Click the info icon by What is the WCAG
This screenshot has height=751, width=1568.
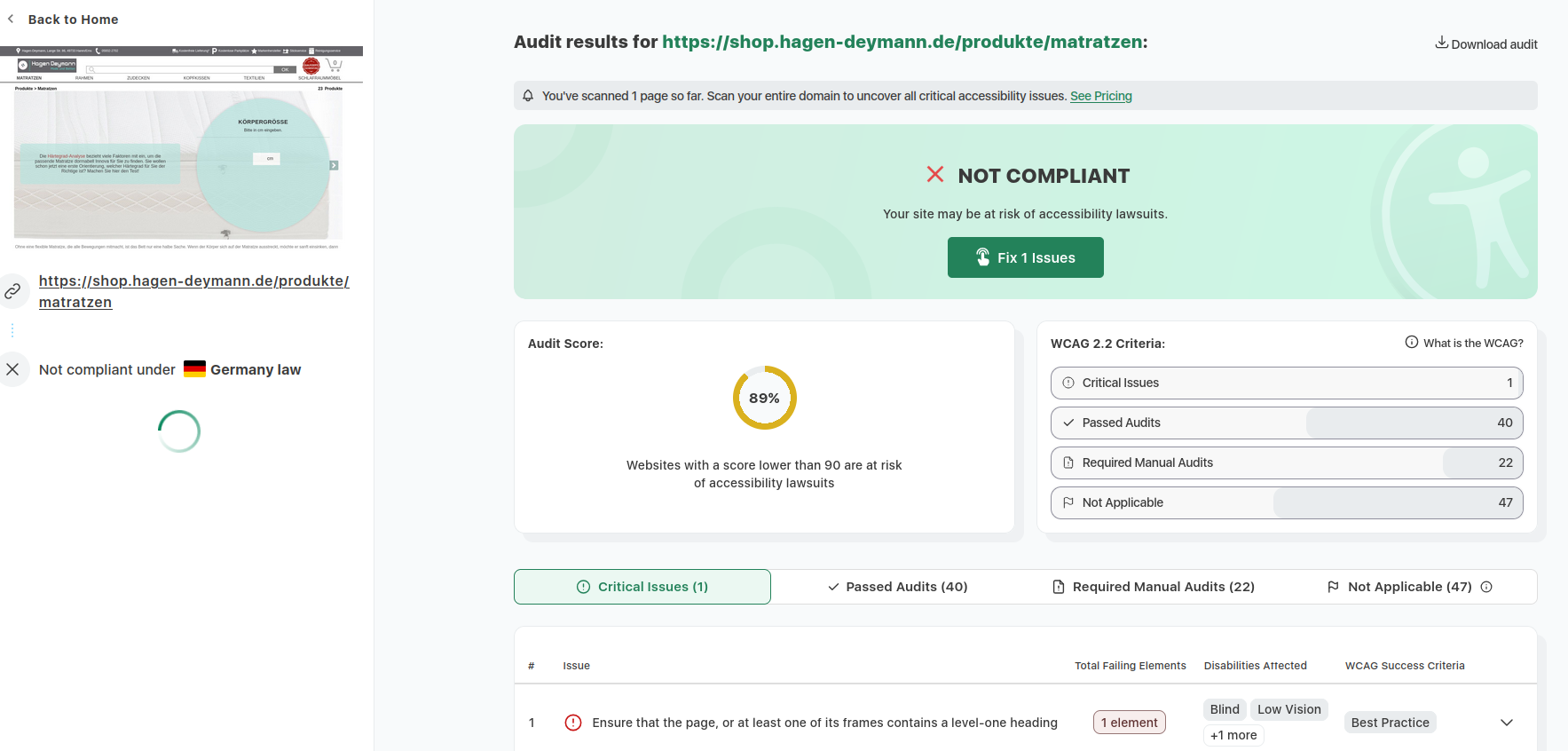1411,342
